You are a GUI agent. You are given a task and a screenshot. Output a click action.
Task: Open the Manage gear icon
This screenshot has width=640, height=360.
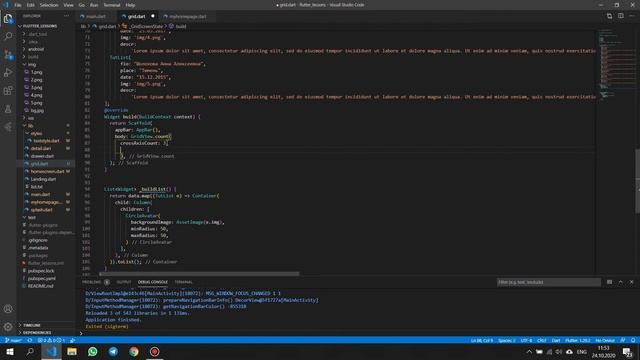(8, 327)
